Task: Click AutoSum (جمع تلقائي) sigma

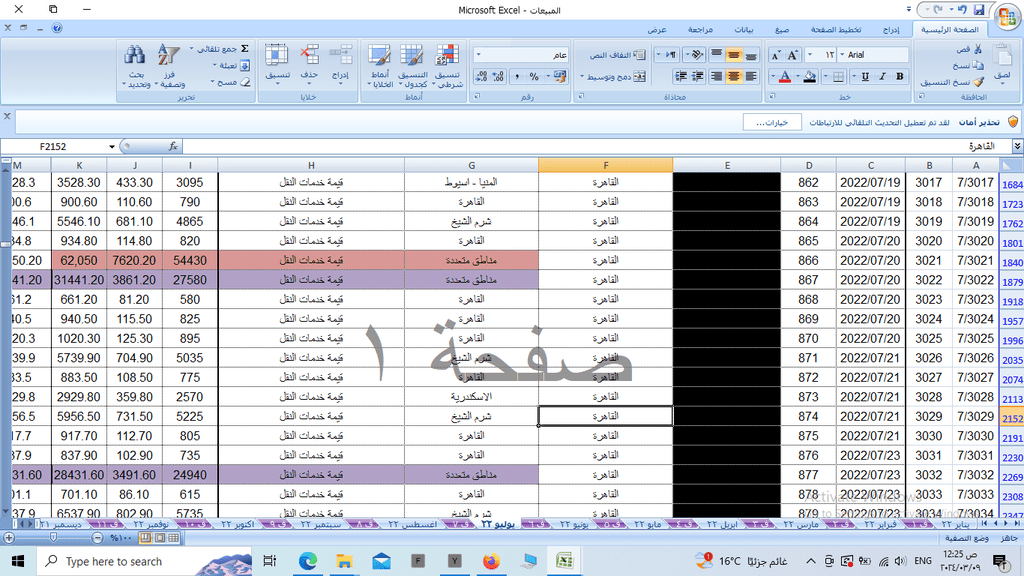Action: (x=245, y=48)
